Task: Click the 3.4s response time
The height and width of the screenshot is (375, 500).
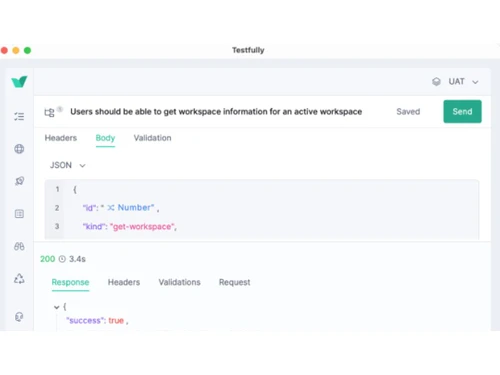Action: click(77, 259)
